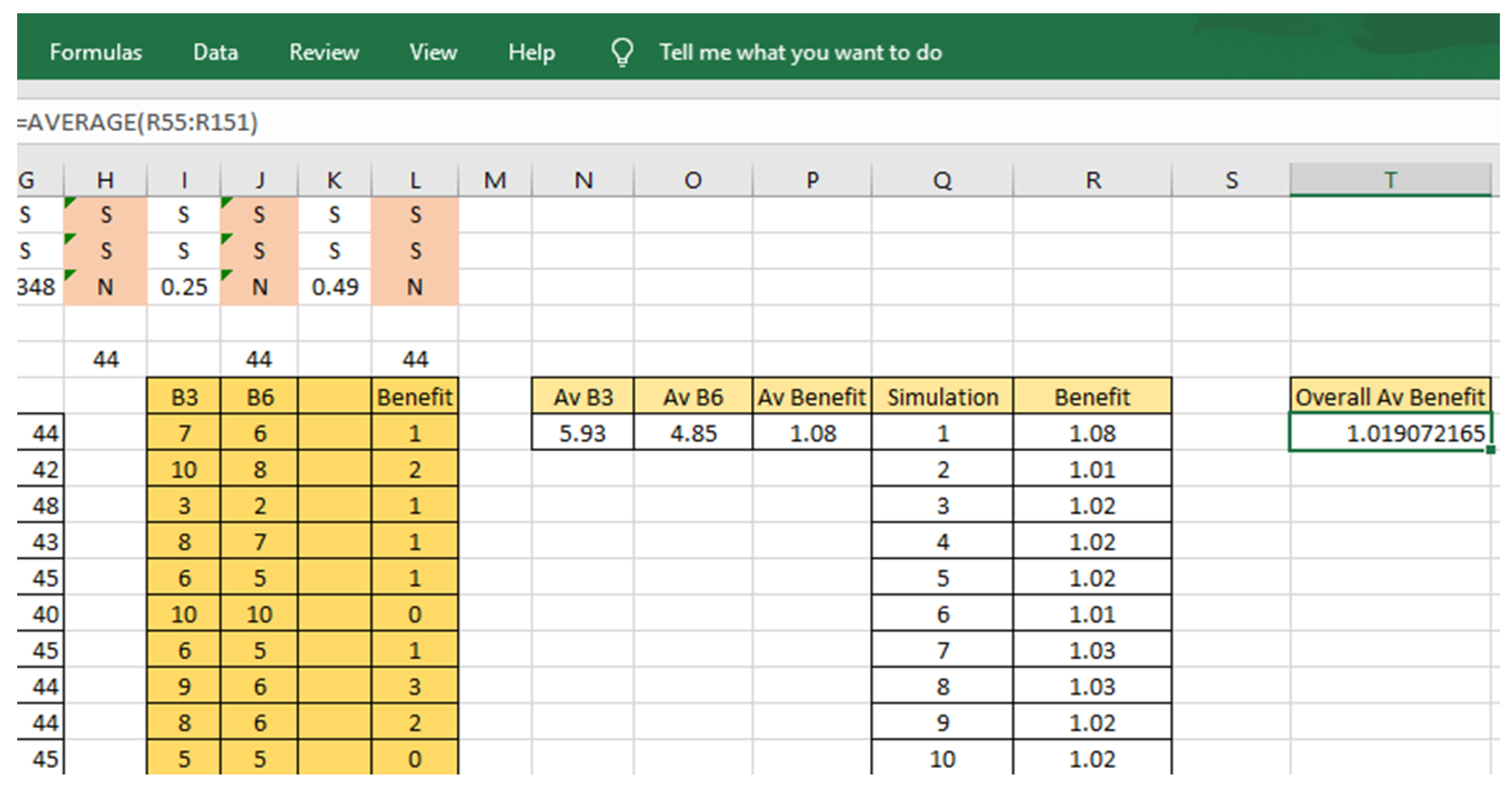Click the Tell me lightbulb icon
The image size is (1512, 805).
(622, 53)
